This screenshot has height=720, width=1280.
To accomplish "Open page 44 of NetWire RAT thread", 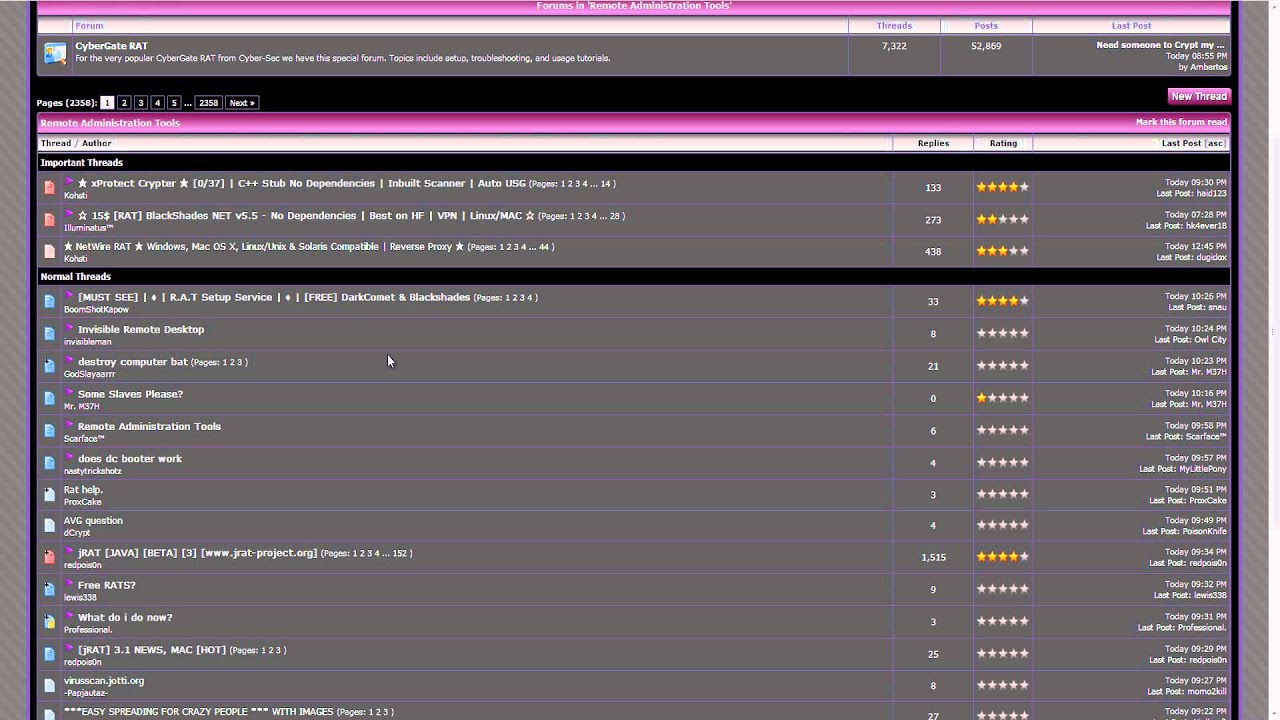I will (x=544, y=247).
